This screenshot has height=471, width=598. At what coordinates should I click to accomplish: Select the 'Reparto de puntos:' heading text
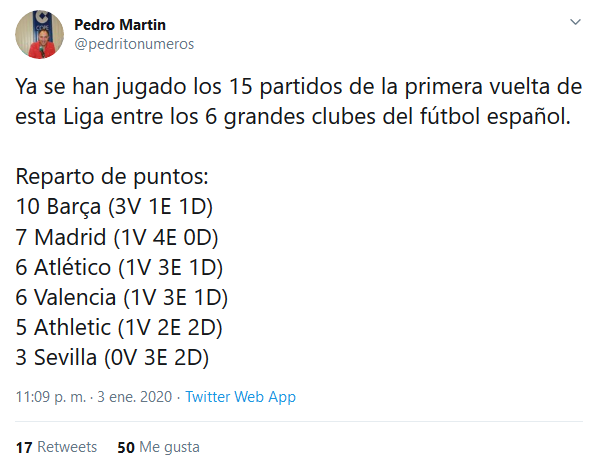point(112,177)
